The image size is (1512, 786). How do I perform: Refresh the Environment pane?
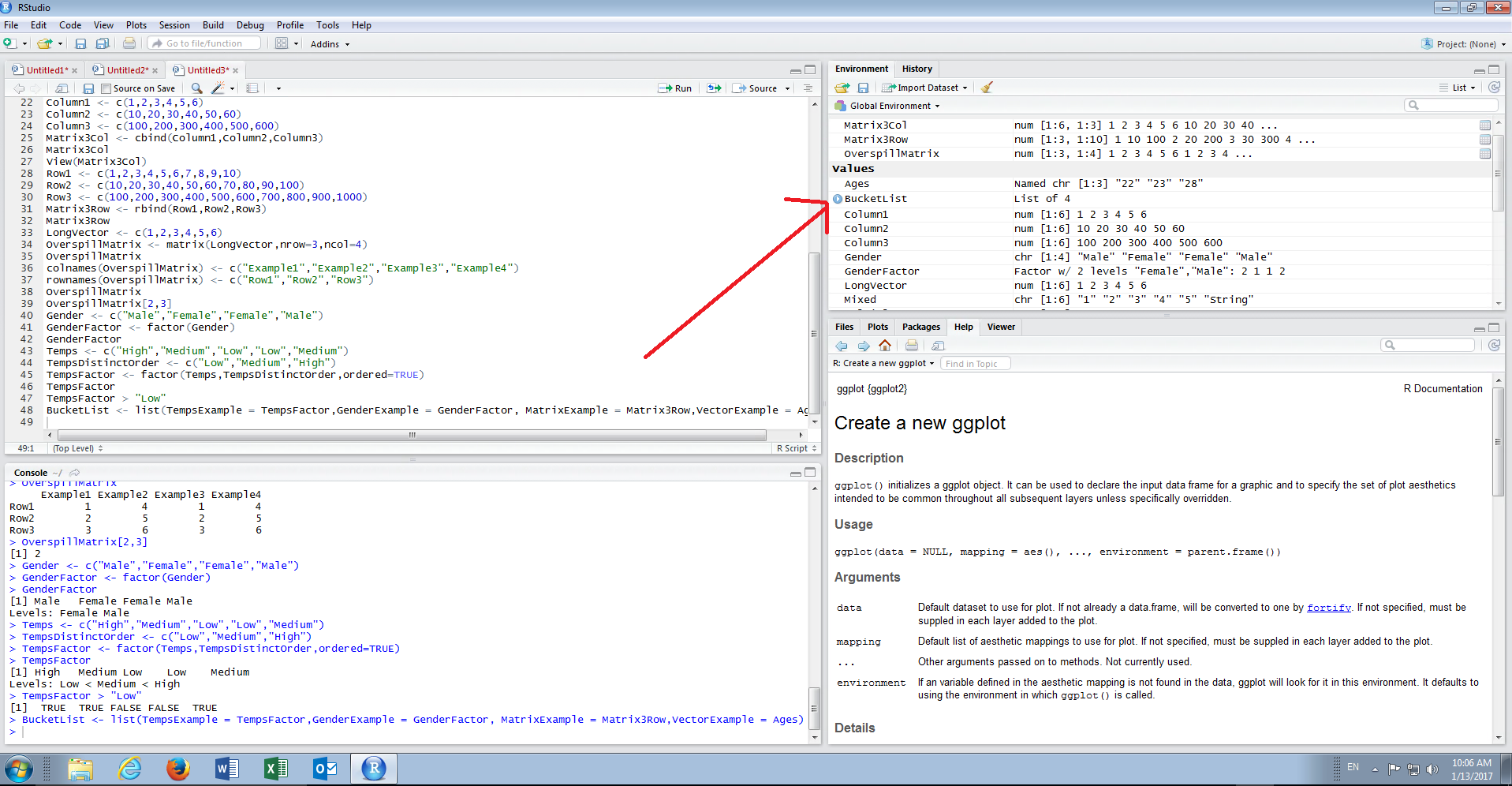[1494, 88]
